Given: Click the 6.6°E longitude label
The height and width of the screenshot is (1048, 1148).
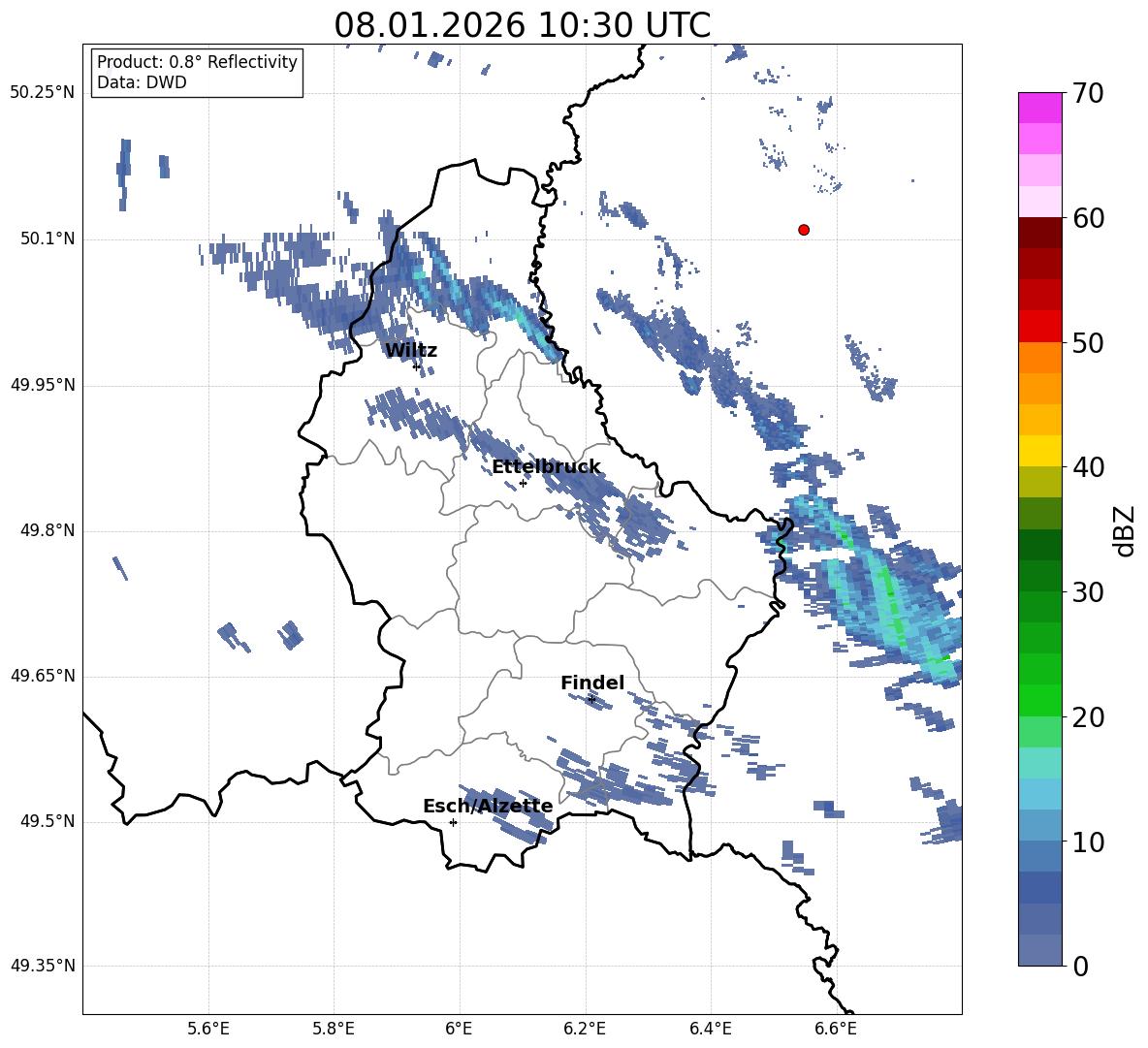Looking at the screenshot, I should click(836, 1029).
